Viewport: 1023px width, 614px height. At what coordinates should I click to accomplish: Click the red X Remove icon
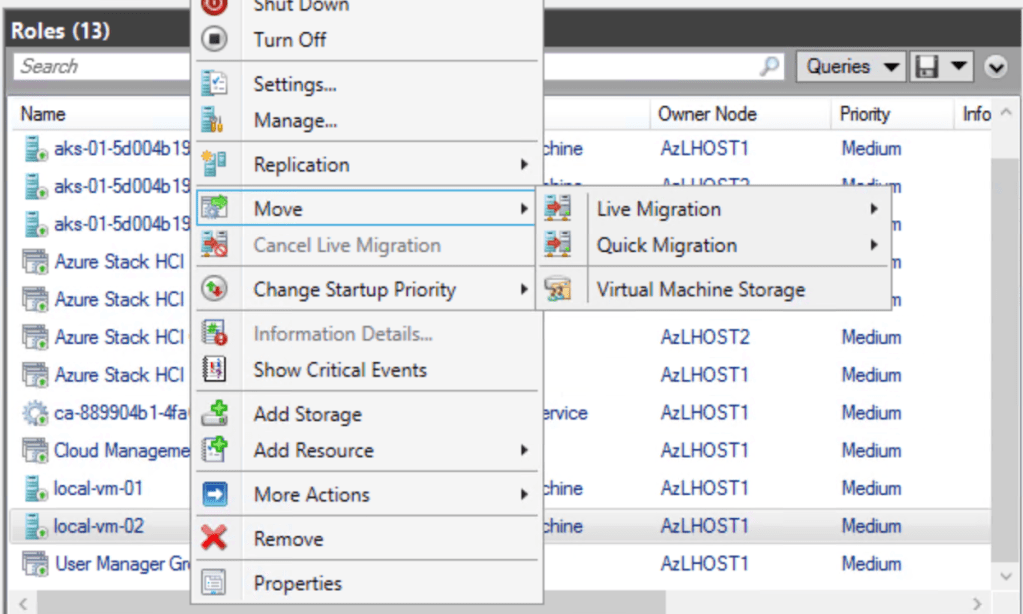[215, 539]
